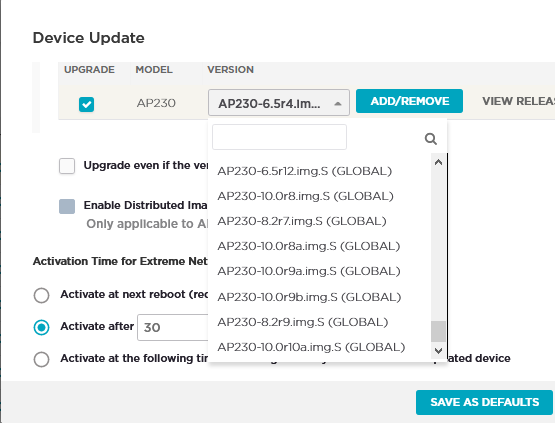Click the ADD/REMOVE button
The image size is (555, 423).
[409, 101]
